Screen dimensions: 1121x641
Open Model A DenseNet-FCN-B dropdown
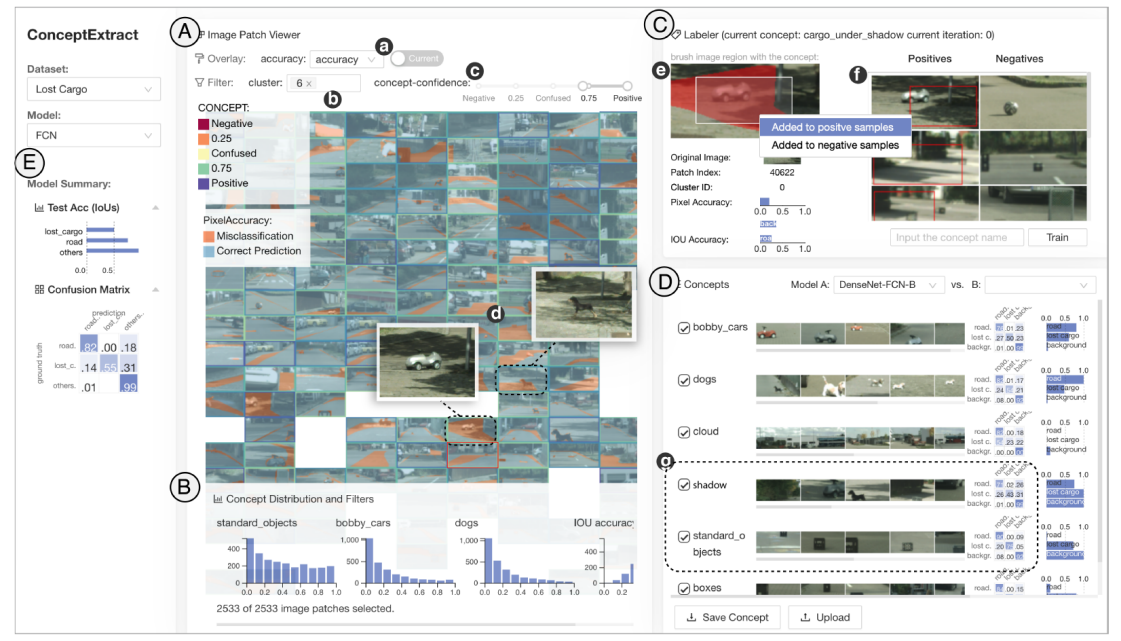pyautogui.click(x=889, y=285)
